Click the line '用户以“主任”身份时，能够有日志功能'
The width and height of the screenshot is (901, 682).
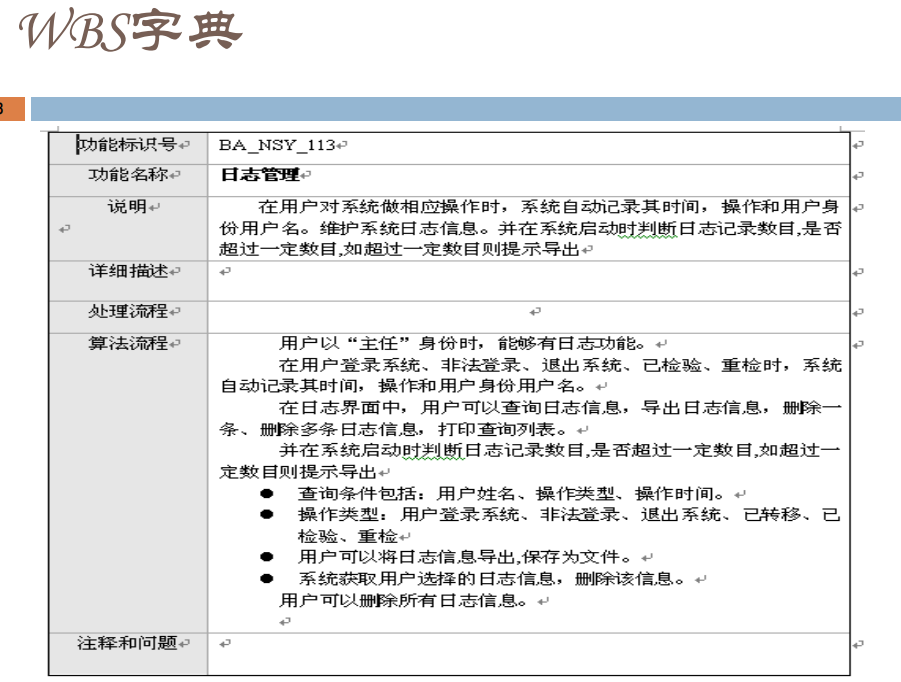click(x=461, y=344)
